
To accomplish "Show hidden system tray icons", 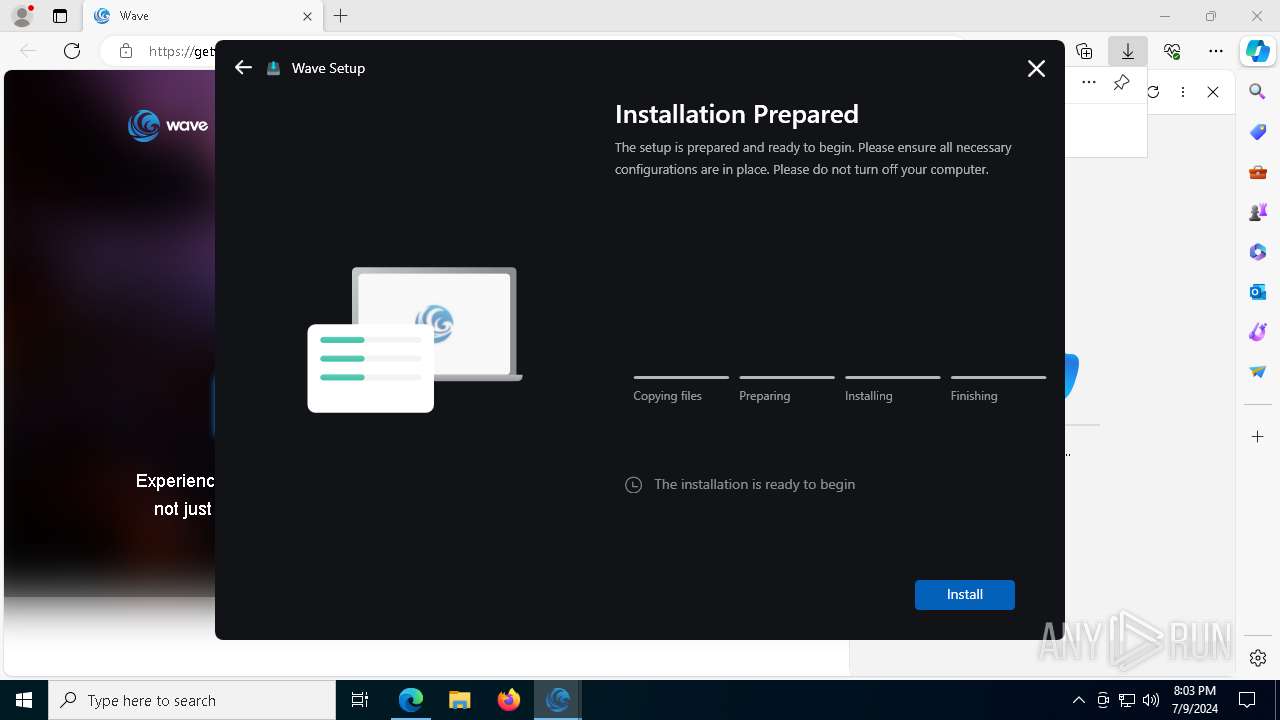I will 1078,700.
